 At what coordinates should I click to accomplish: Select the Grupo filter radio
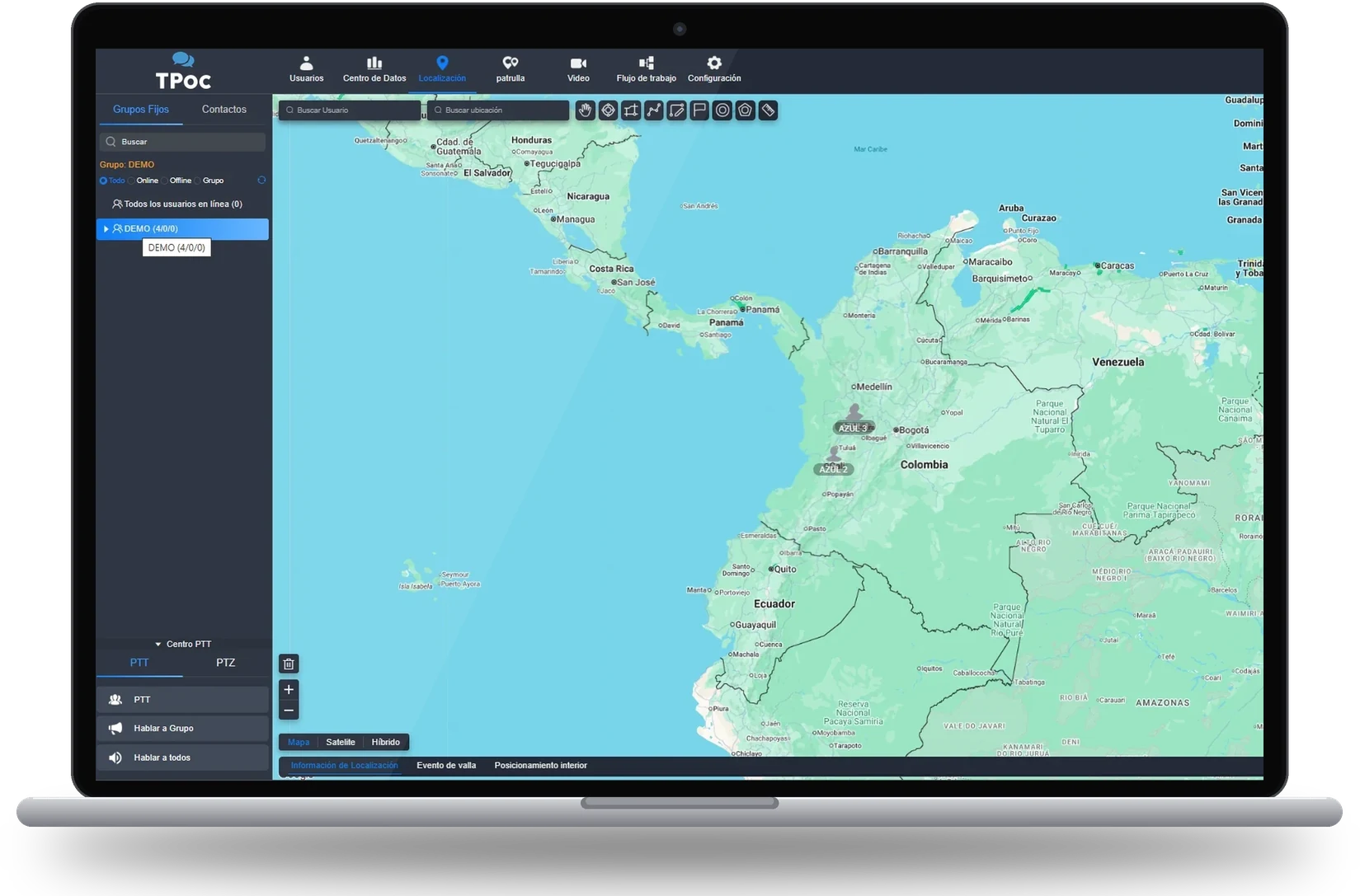tap(198, 181)
